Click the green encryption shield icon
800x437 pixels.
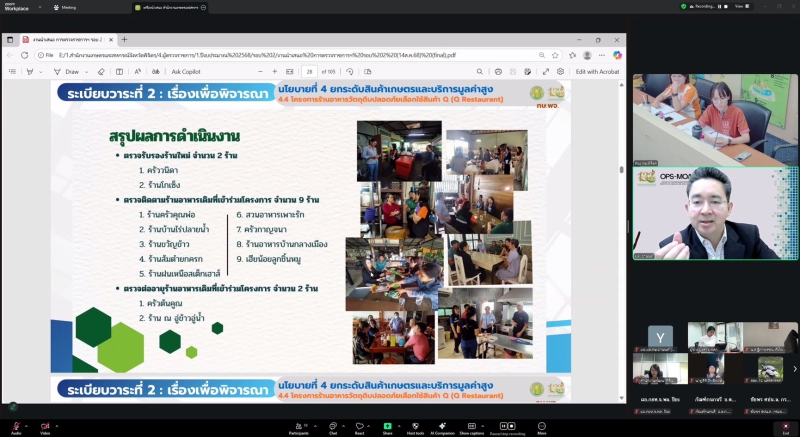[x=683, y=6]
